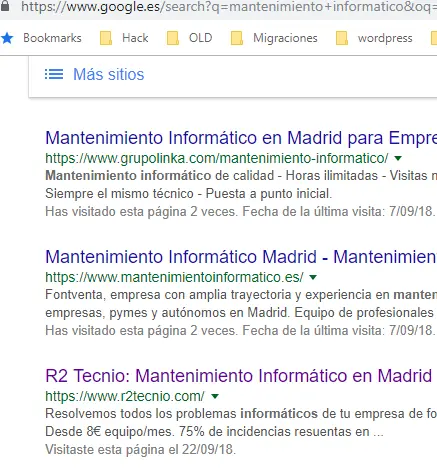Open the OLD bookmarks folder icon
Image resolution: width=437 pixels, height=476 pixels.
click(x=173, y=38)
